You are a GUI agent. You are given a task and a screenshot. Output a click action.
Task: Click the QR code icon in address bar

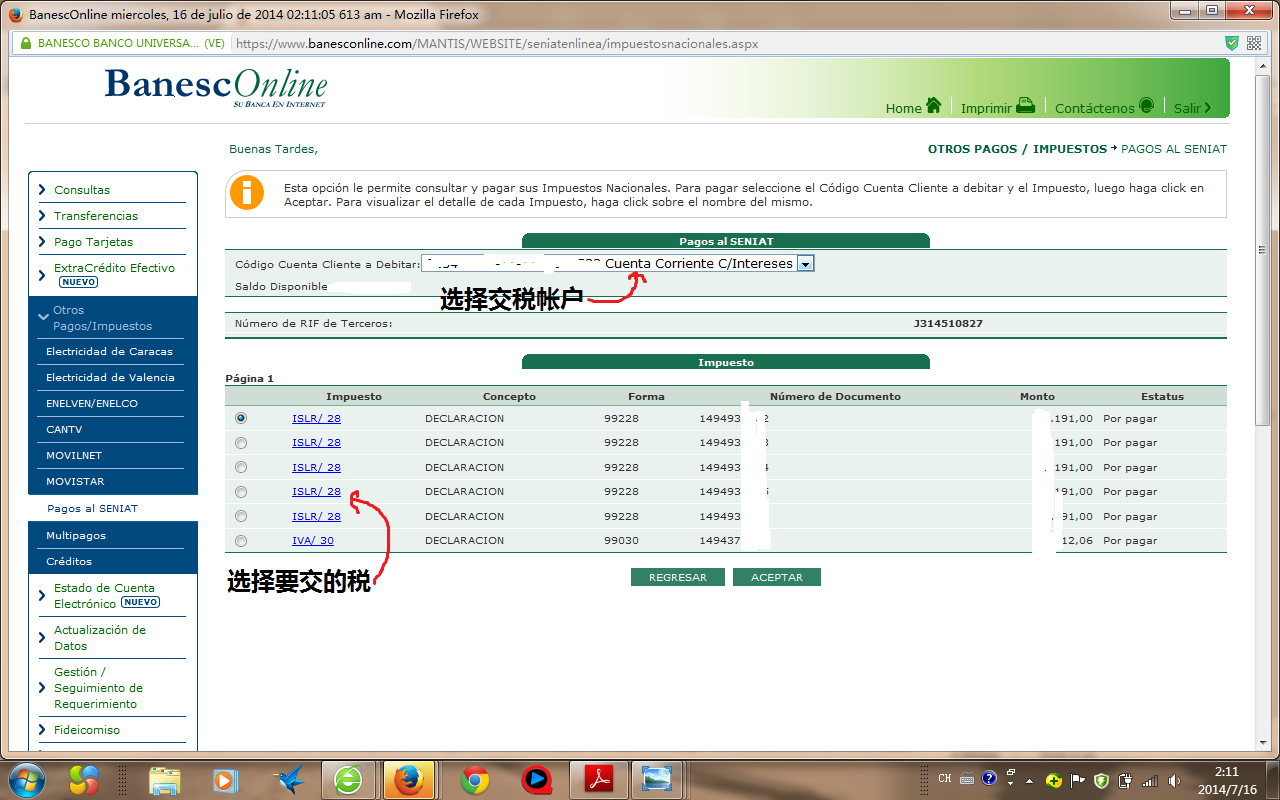coord(1254,44)
